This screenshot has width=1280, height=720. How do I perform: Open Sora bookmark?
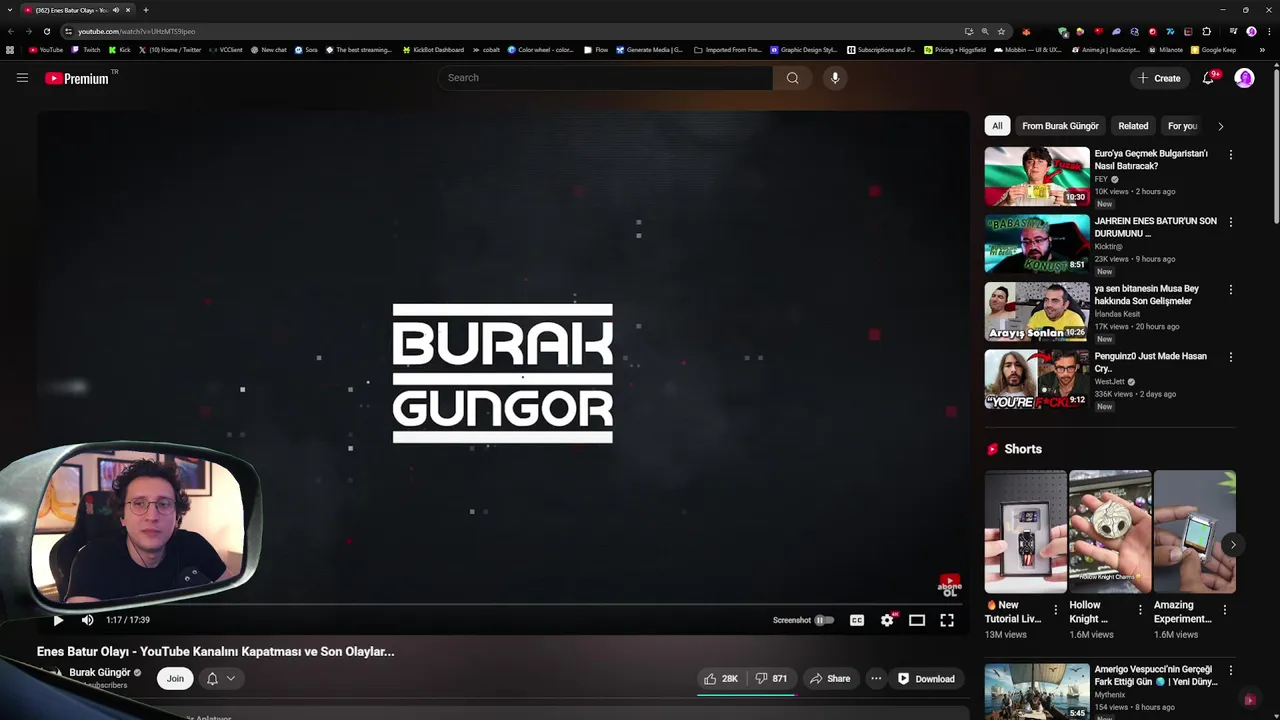(x=306, y=50)
